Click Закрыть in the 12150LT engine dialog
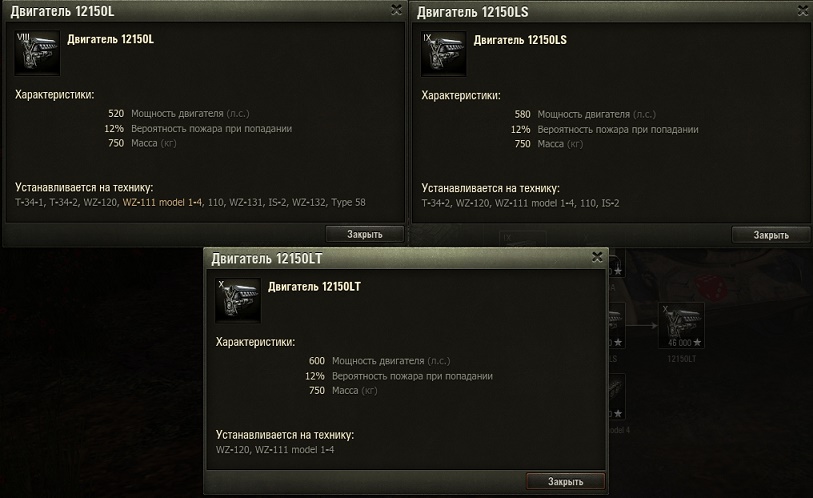Screen dimensions: 813x498 565,481
